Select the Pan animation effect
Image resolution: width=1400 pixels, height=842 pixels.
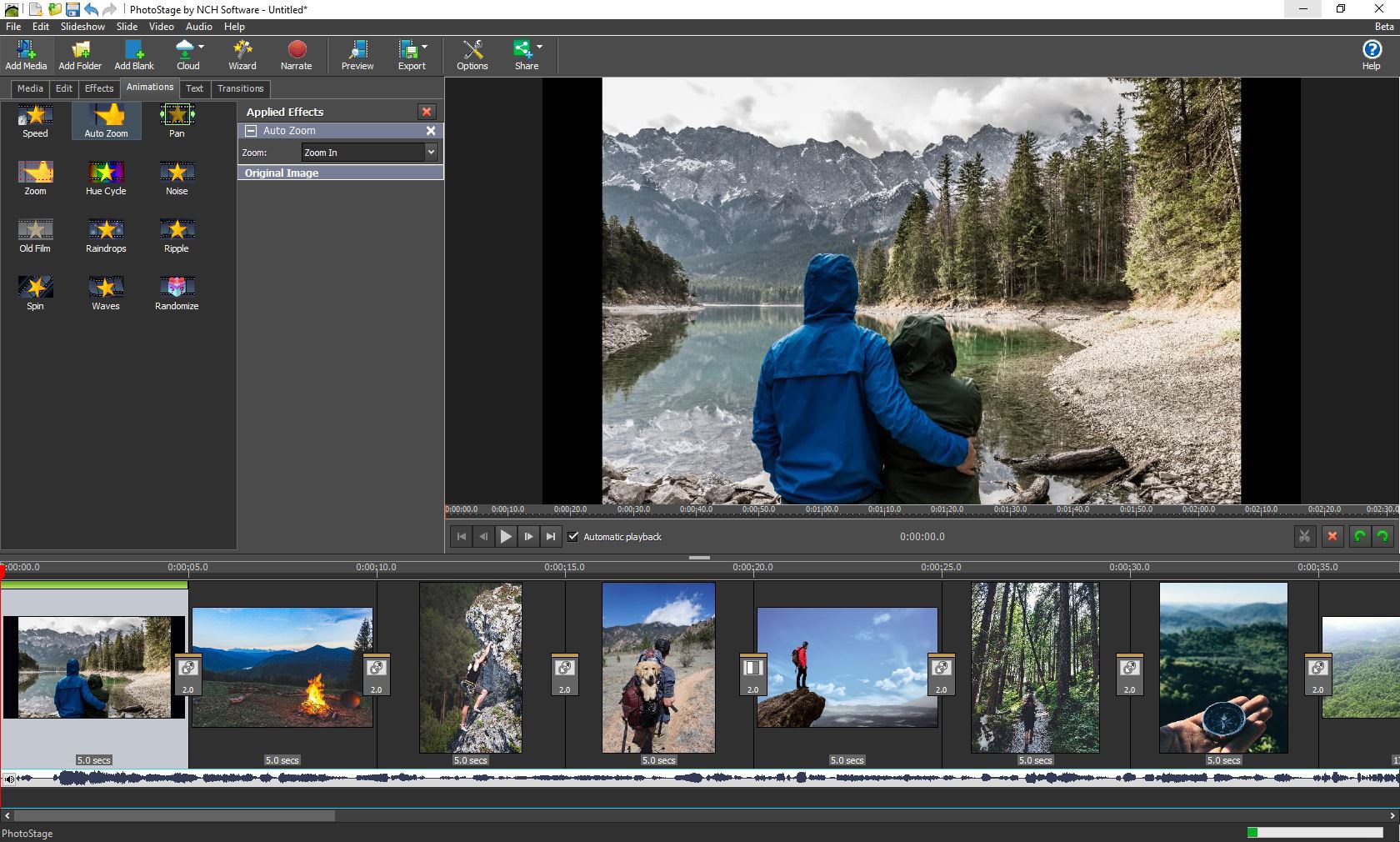[x=176, y=121]
